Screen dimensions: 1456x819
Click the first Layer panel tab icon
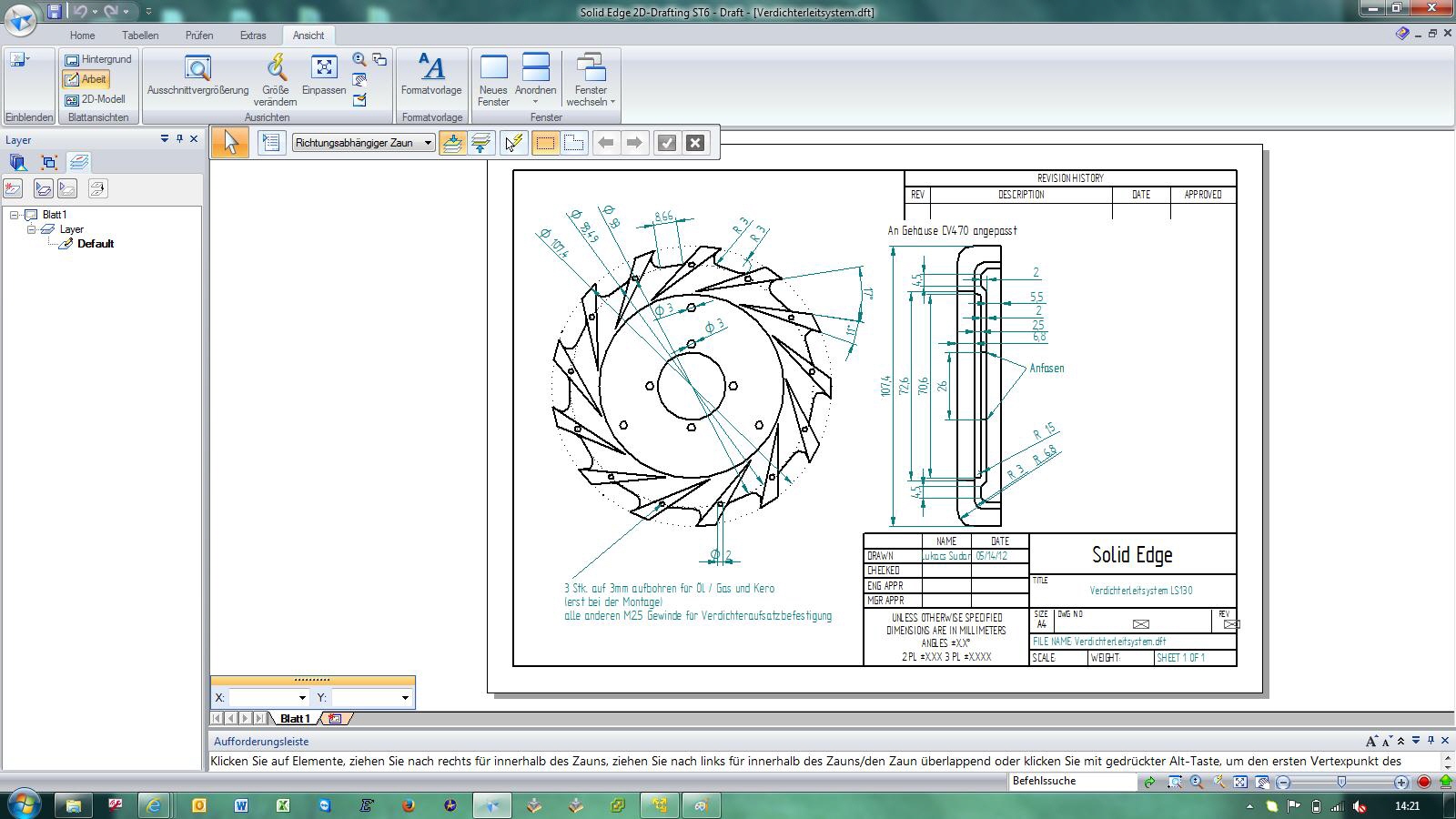18,163
